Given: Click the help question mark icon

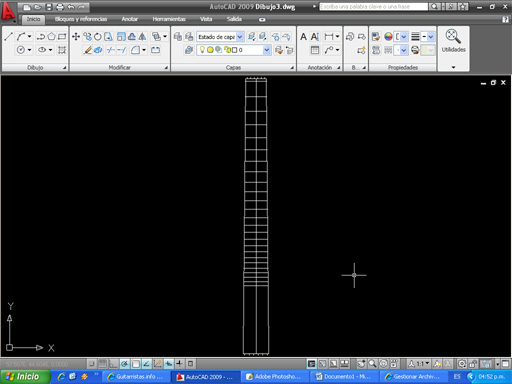Looking at the screenshot, I should point(505,19).
